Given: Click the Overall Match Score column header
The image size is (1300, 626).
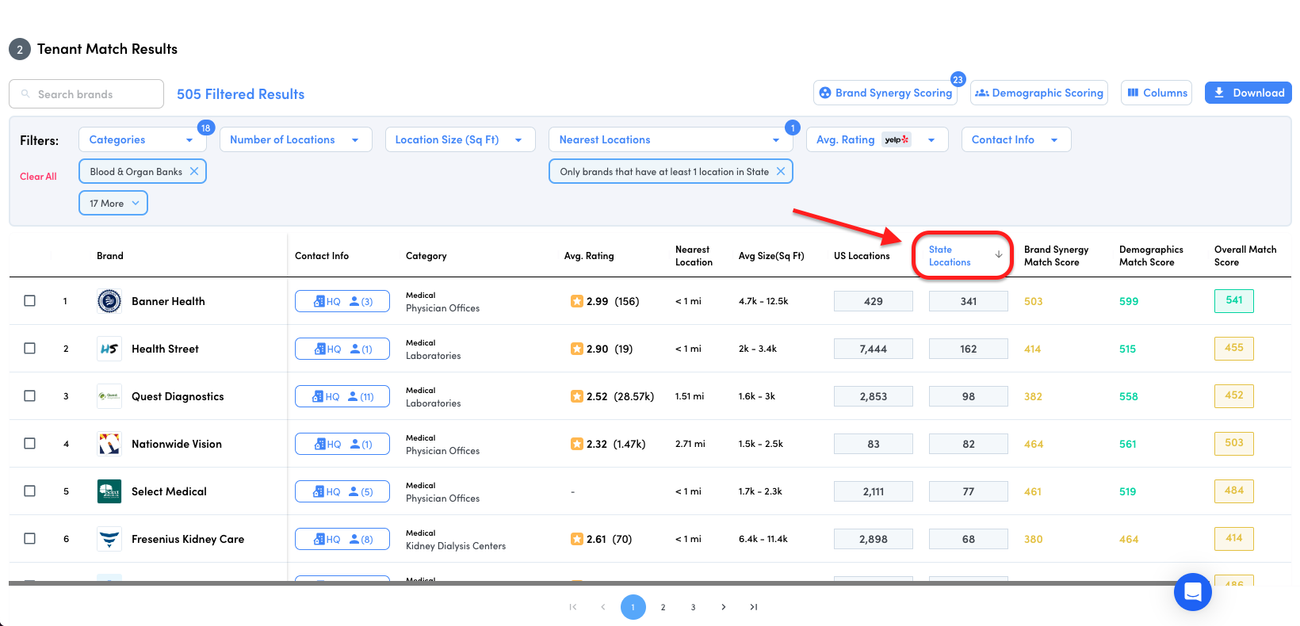Looking at the screenshot, I should (x=1245, y=256).
